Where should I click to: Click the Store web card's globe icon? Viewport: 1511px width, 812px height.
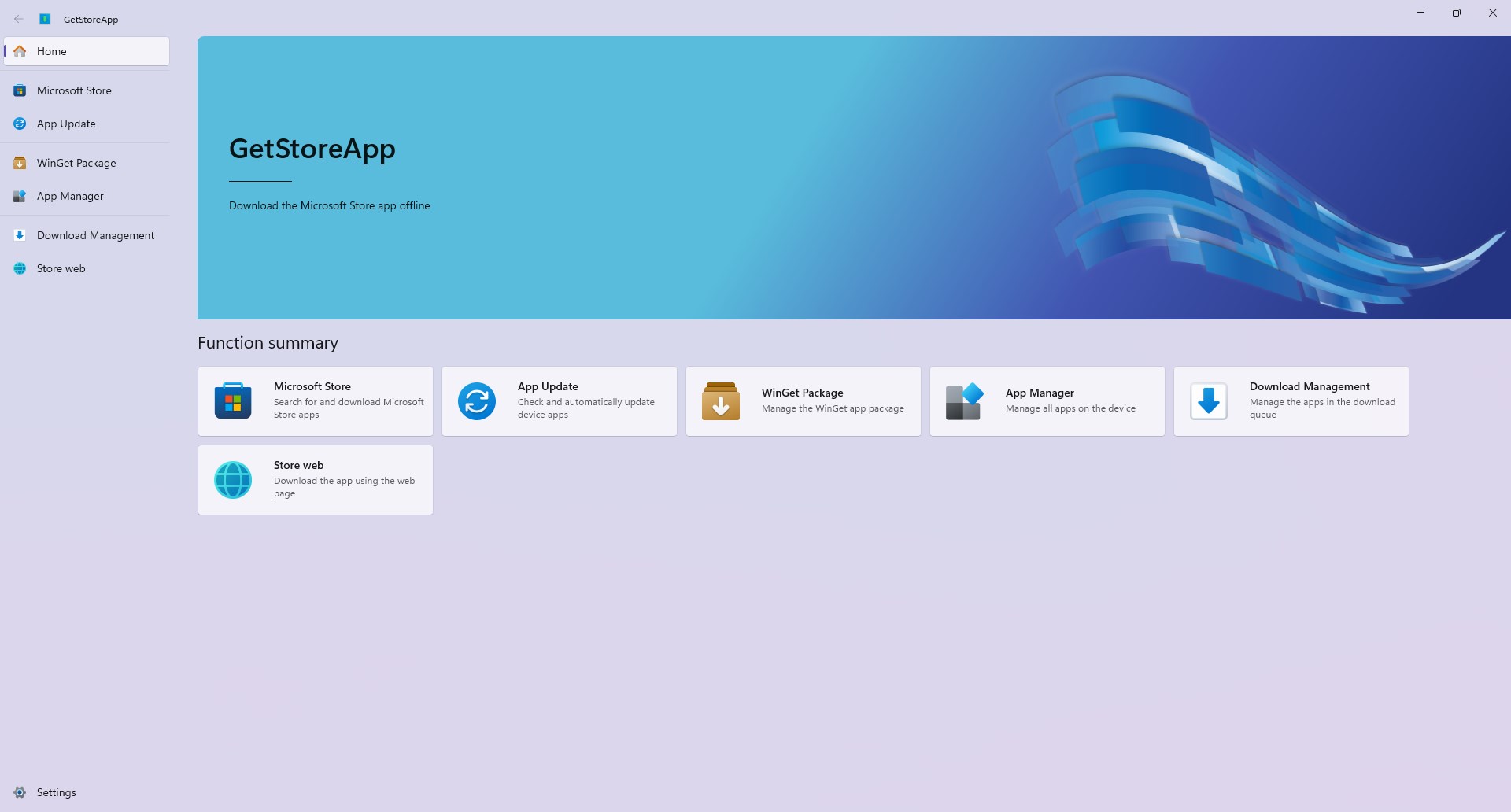233,480
